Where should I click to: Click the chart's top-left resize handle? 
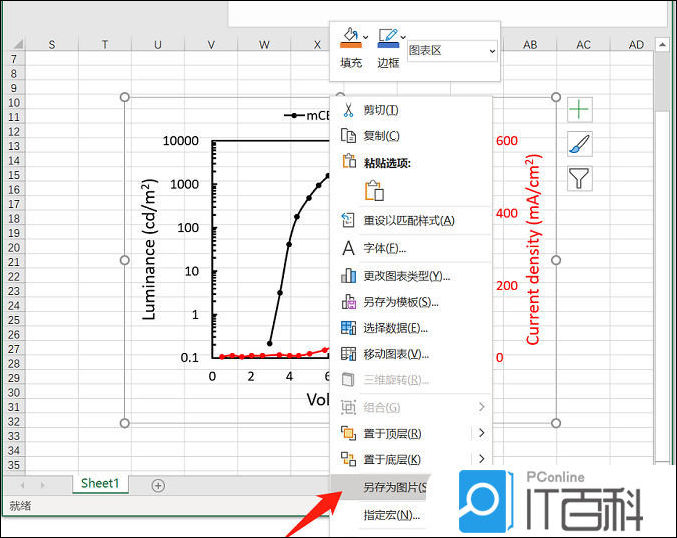pyautogui.click(x=125, y=97)
